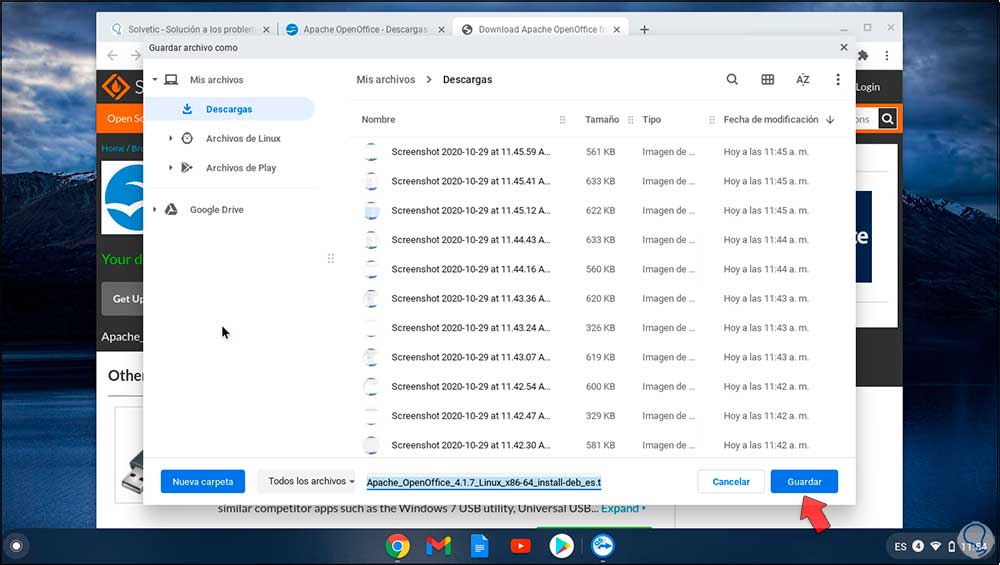
Task: Close the Solvetic browser tab
Action: (267, 29)
